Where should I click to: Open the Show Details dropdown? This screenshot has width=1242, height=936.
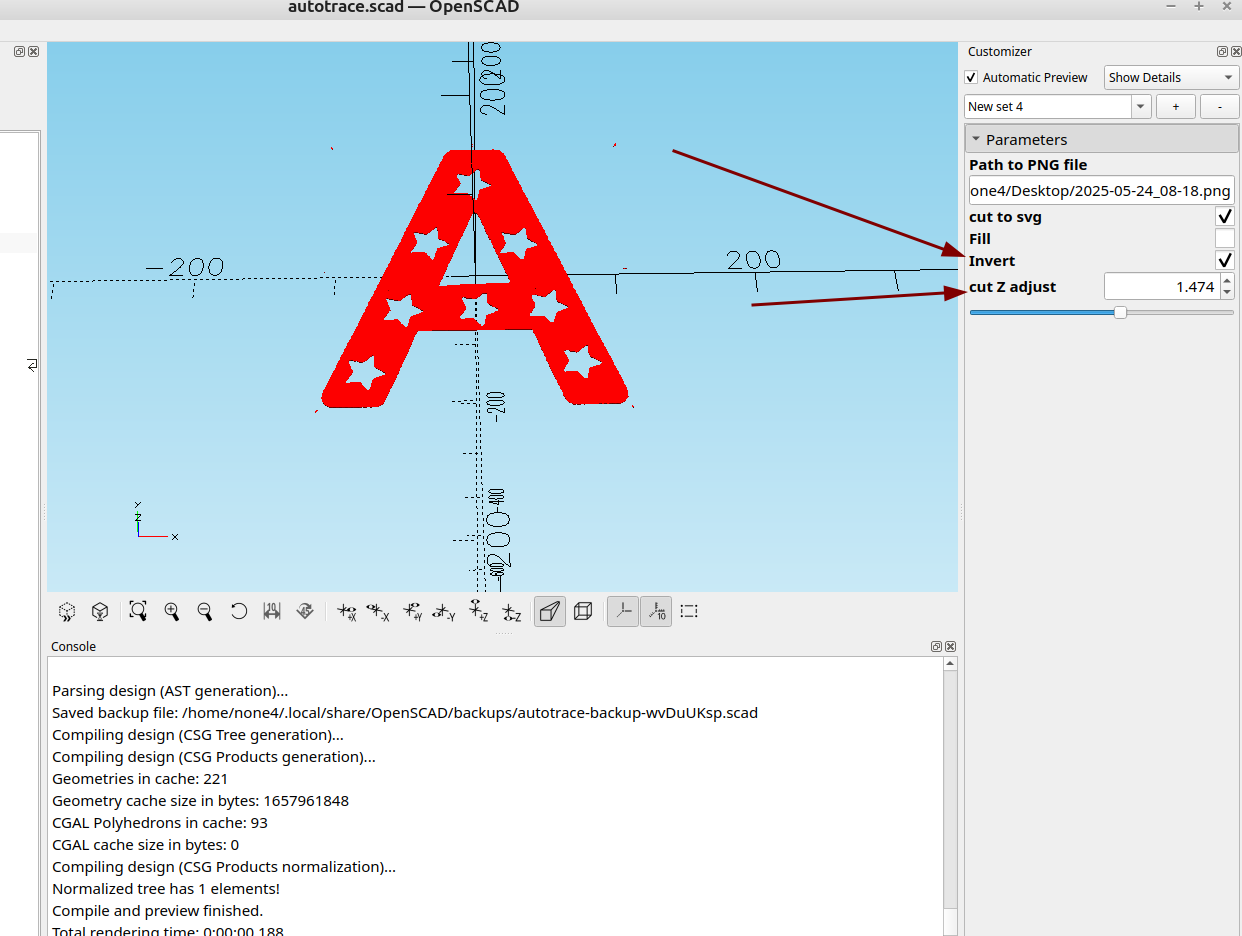(x=1172, y=77)
